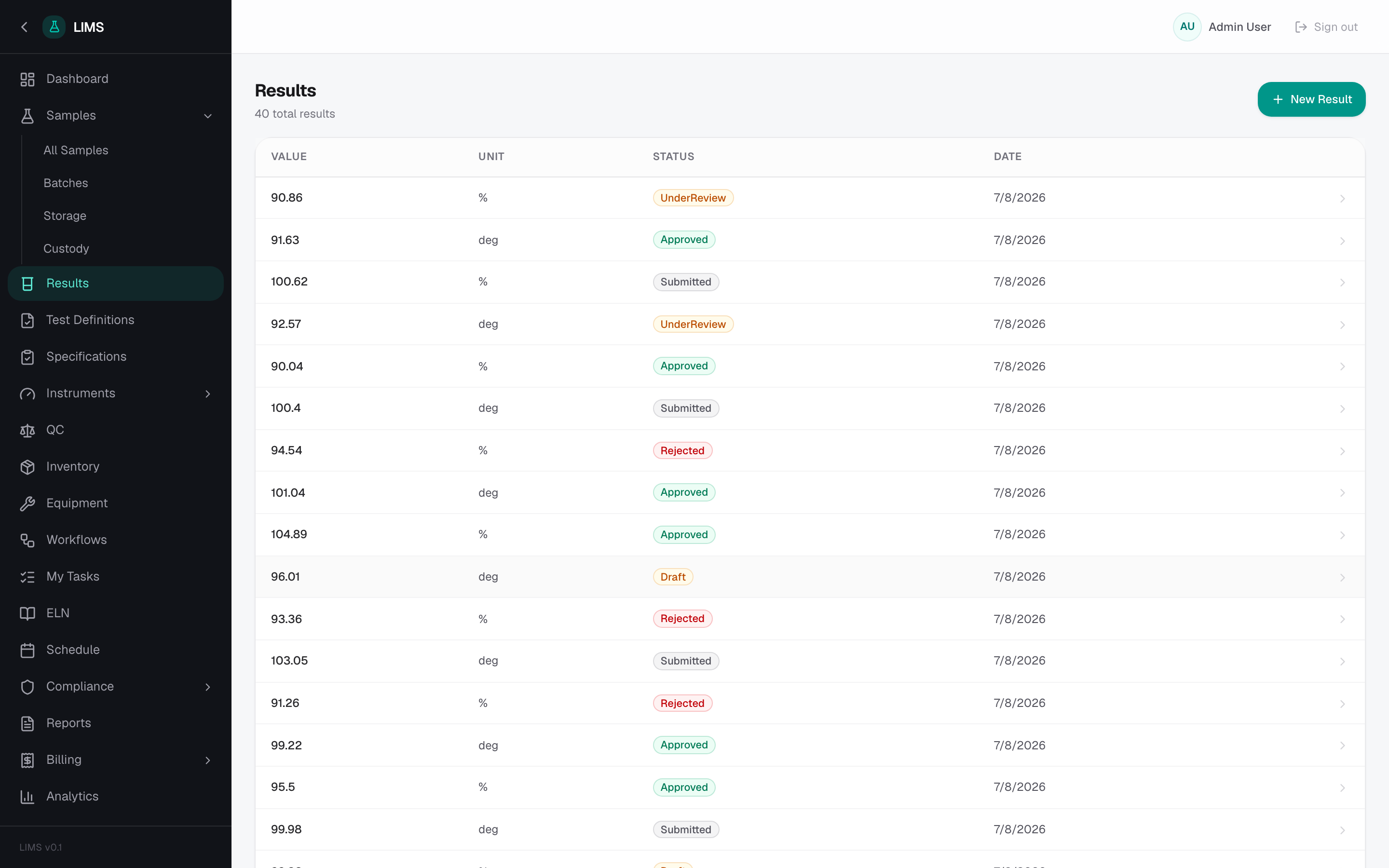Sort by the STATUS column header
This screenshot has height=868, width=1389.
(673, 157)
